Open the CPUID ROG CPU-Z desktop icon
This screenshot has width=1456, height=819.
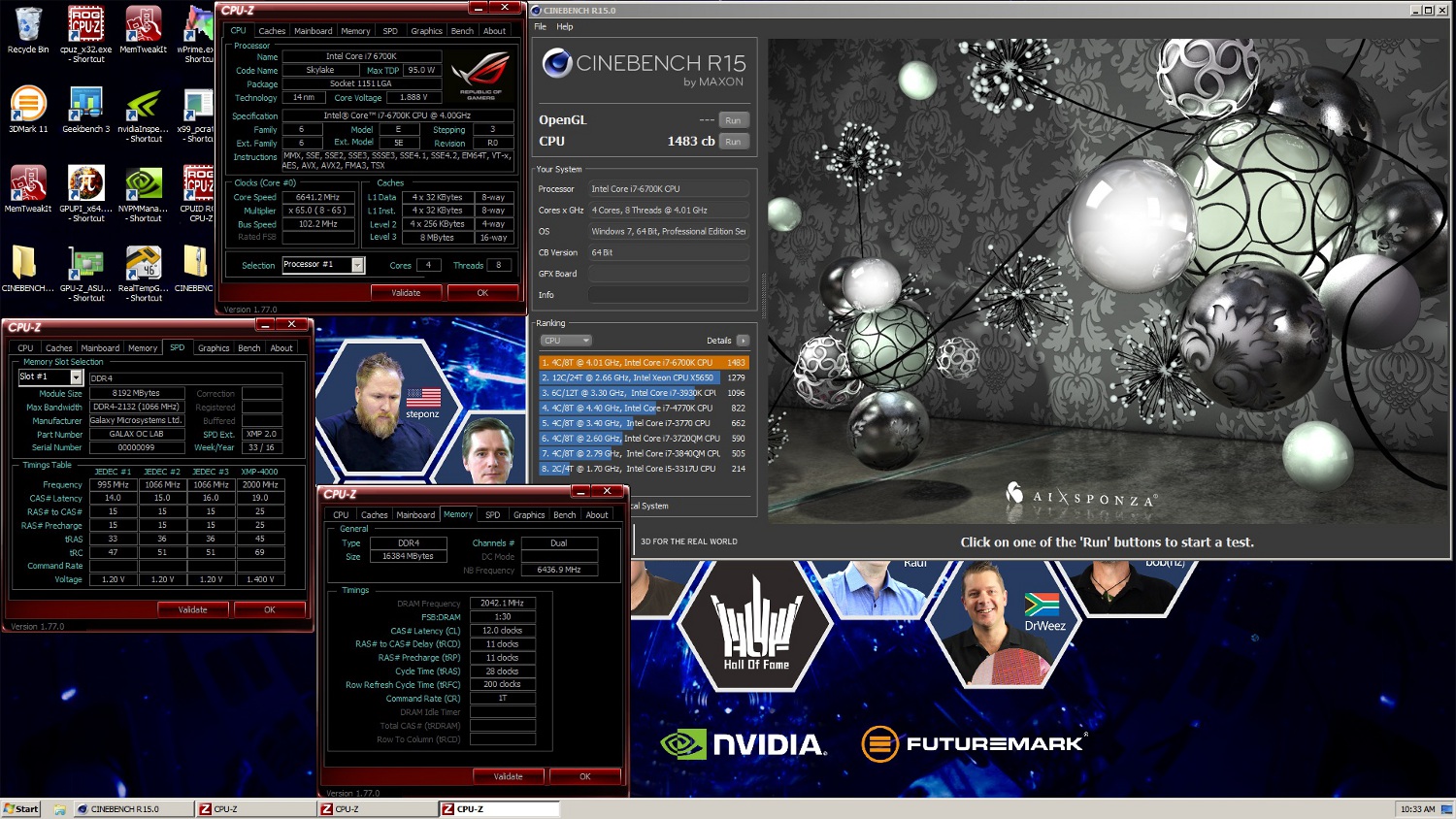(x=199, y=183)
